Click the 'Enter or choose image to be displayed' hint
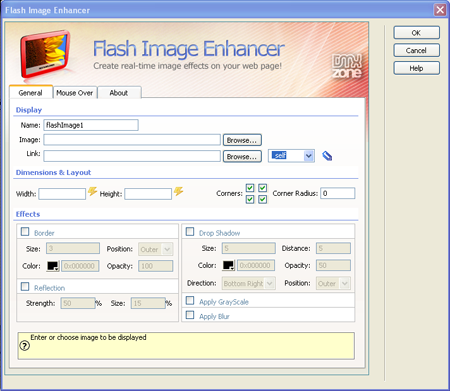This screenshot has width=450, height=391. pyautogui.click(x=88, y=337)
